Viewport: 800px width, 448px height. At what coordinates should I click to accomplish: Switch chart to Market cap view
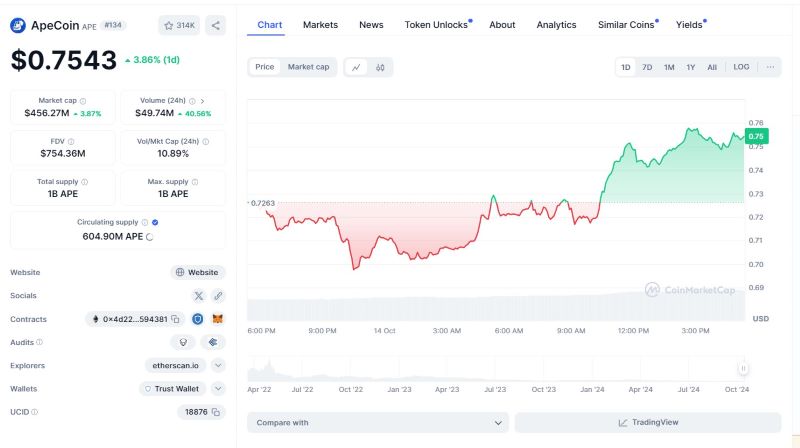click(308, 67)
